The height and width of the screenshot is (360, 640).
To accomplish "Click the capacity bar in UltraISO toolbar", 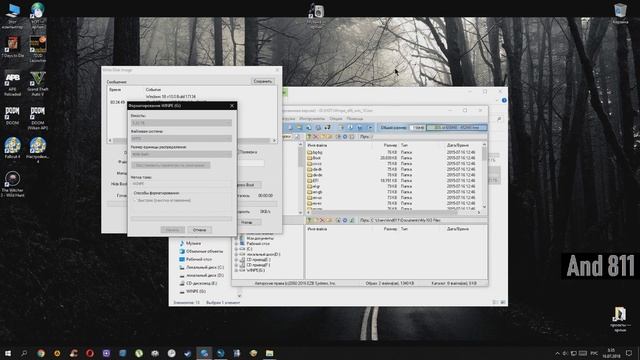I will (x=456, y=128).
